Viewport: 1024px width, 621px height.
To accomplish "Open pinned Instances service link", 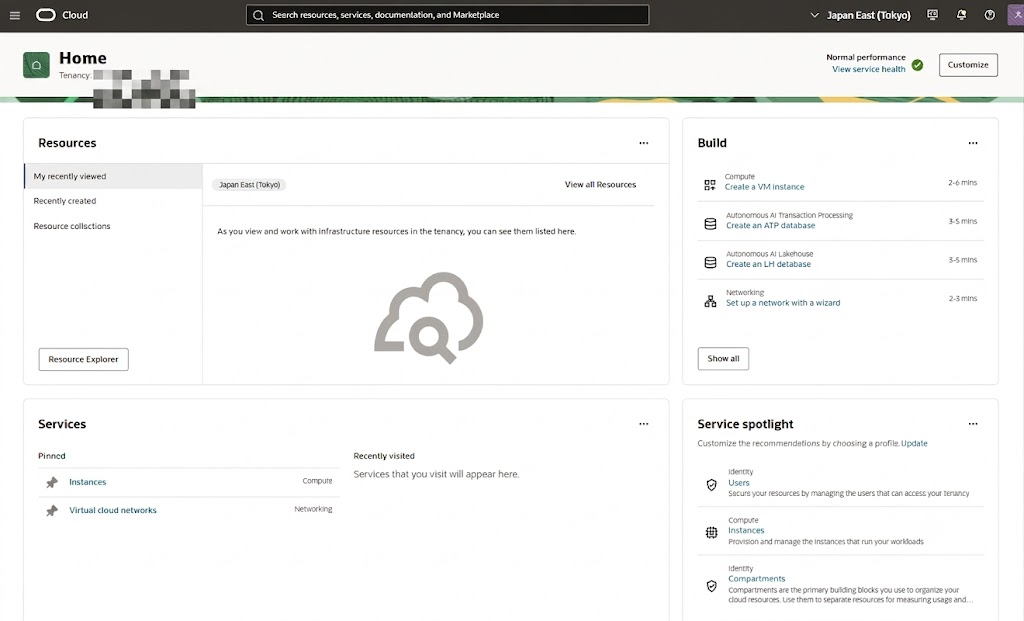I will point(88,482).
